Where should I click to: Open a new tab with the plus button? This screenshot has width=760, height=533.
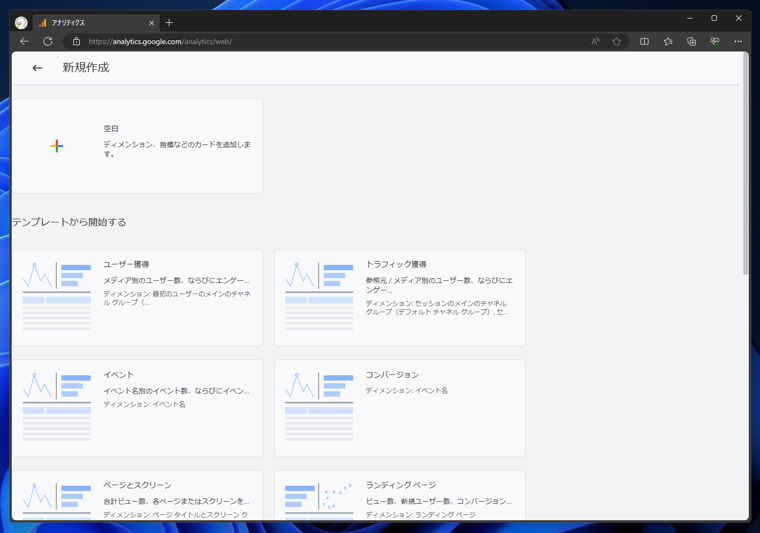point(169,23)
